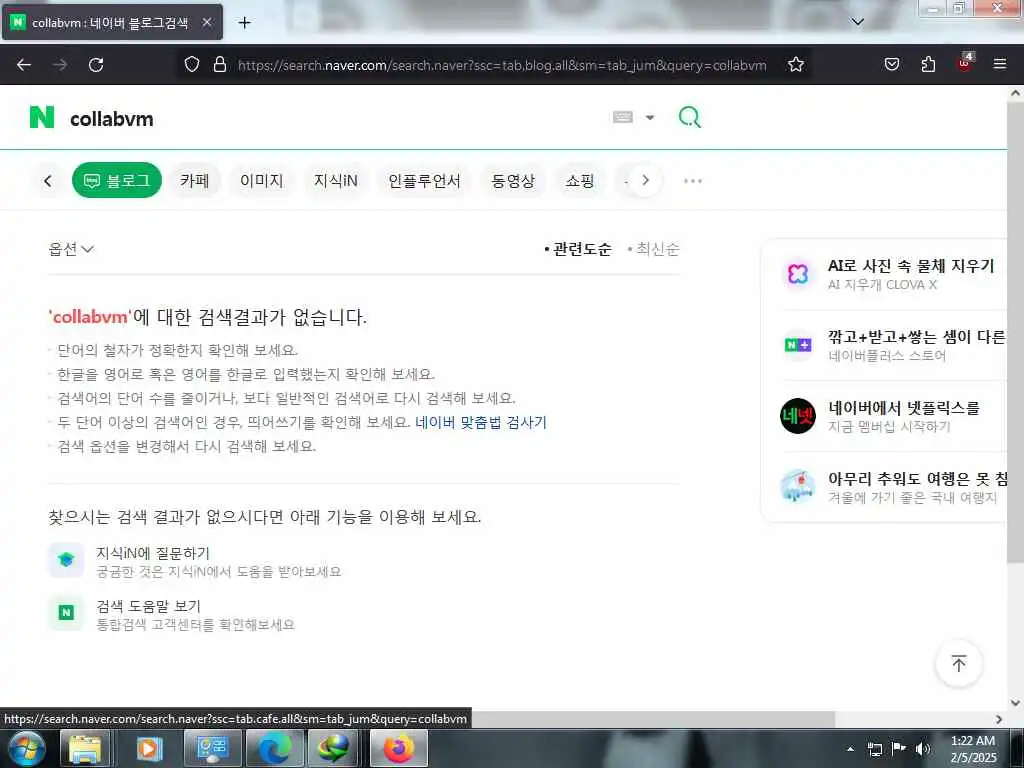Image resolution: width=1024 pixels, height=768 pixels.
Task: Open Microsoft Edge from taskbar
Action: [x=275, y=748]
